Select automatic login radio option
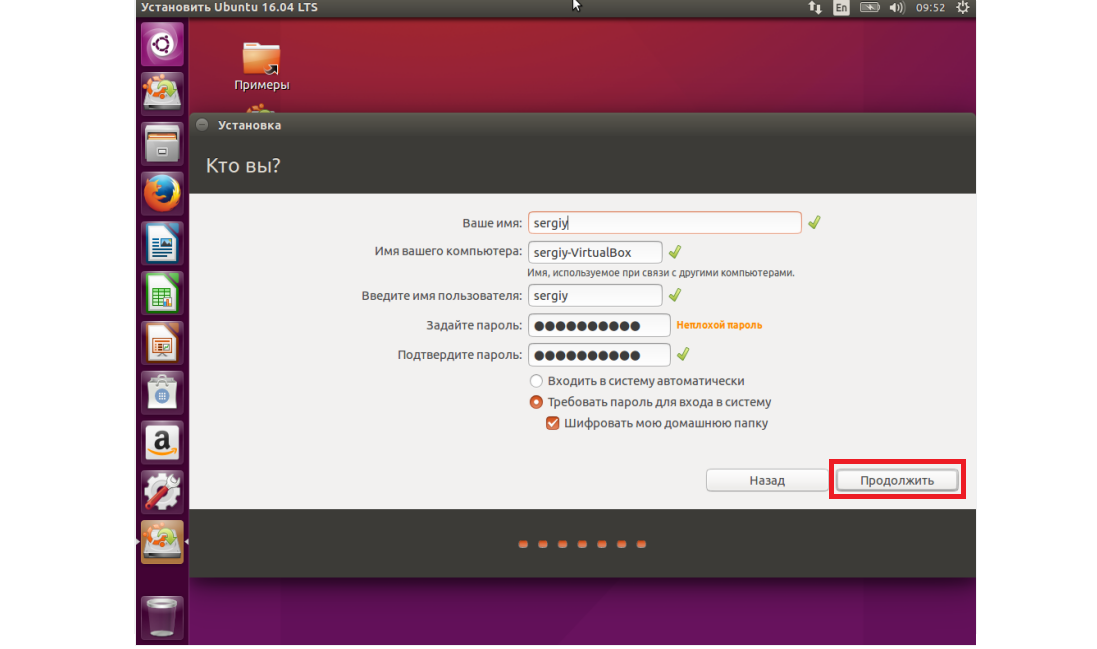 [537, 381]
